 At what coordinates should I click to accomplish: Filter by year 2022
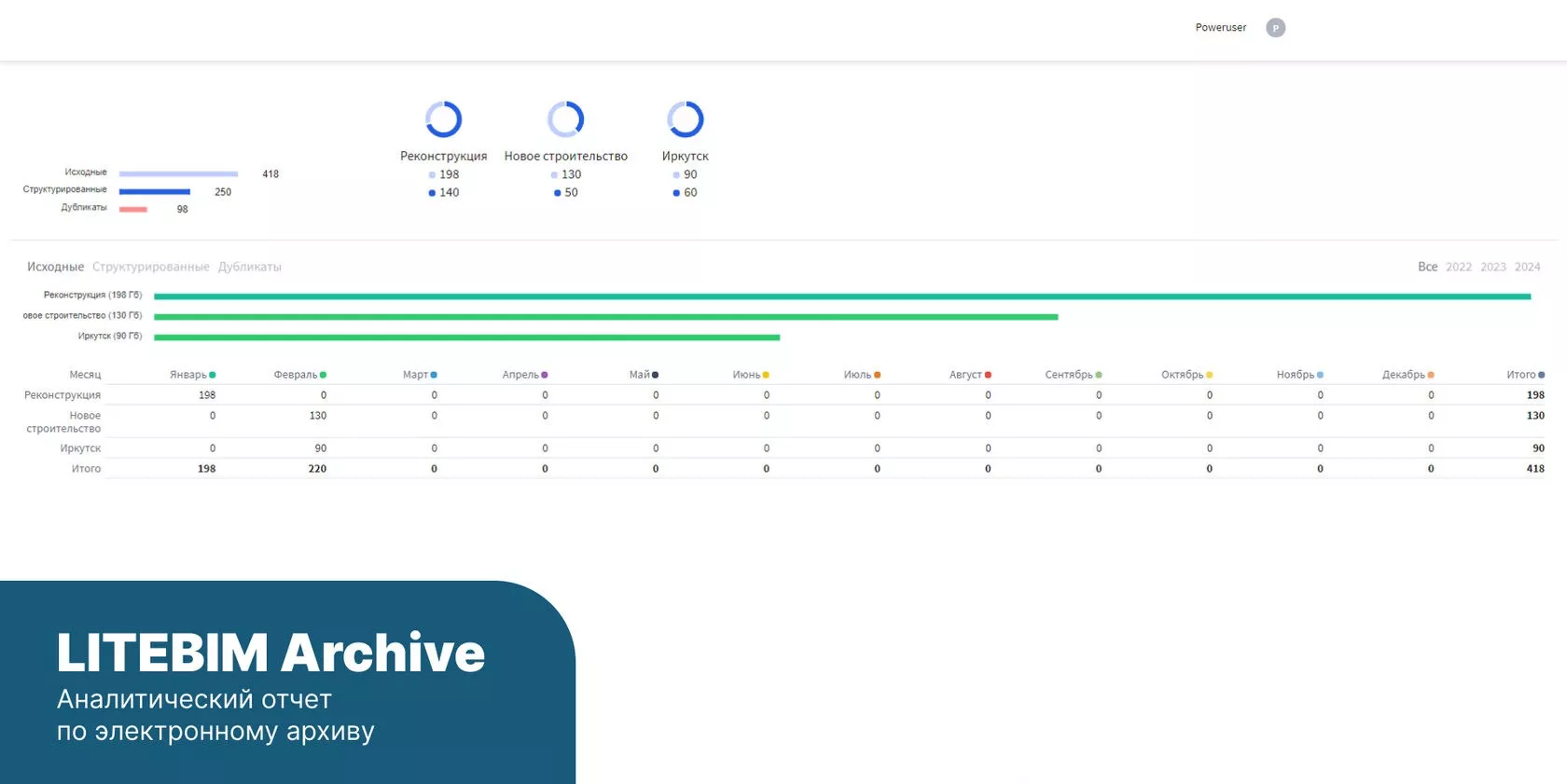click(1458, 267)
